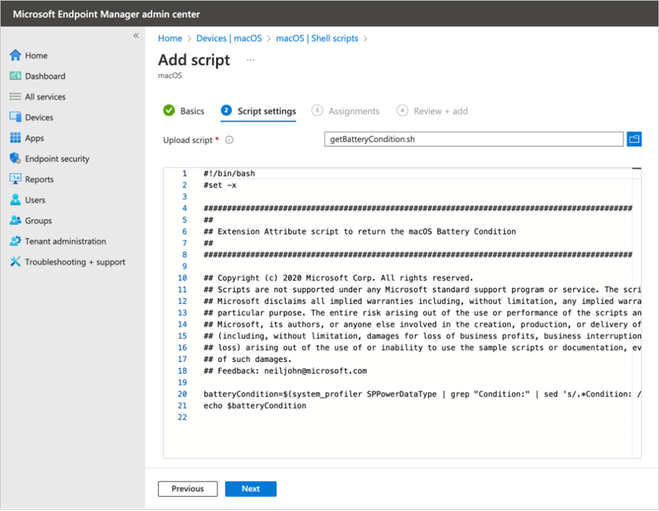Image resolution: width=659 pixels, height=511 pixels.
Task: Open the ellipsis menu beside Add script
Action: pos(250,60)
